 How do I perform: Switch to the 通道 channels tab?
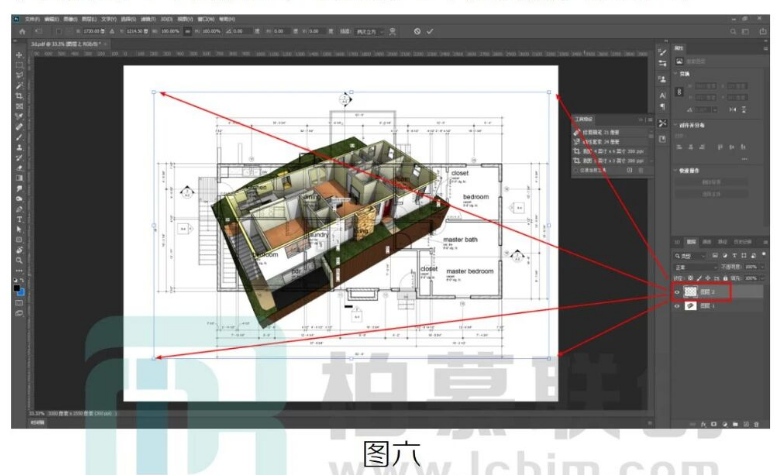pos(707,242)
